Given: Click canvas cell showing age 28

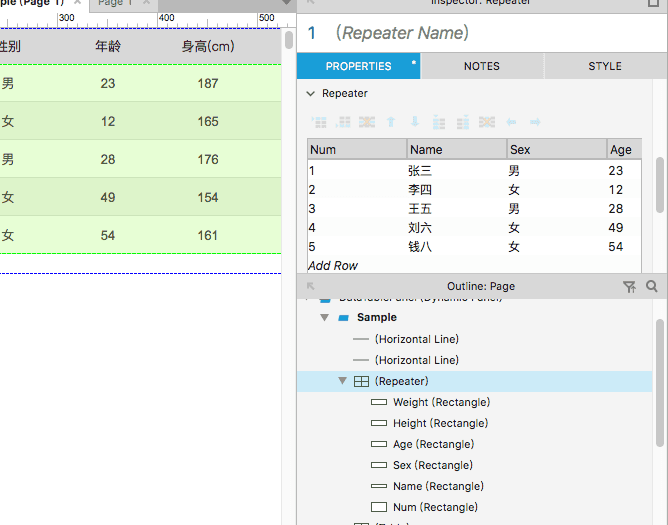Looking at the screenshot, I should (108, 159).
